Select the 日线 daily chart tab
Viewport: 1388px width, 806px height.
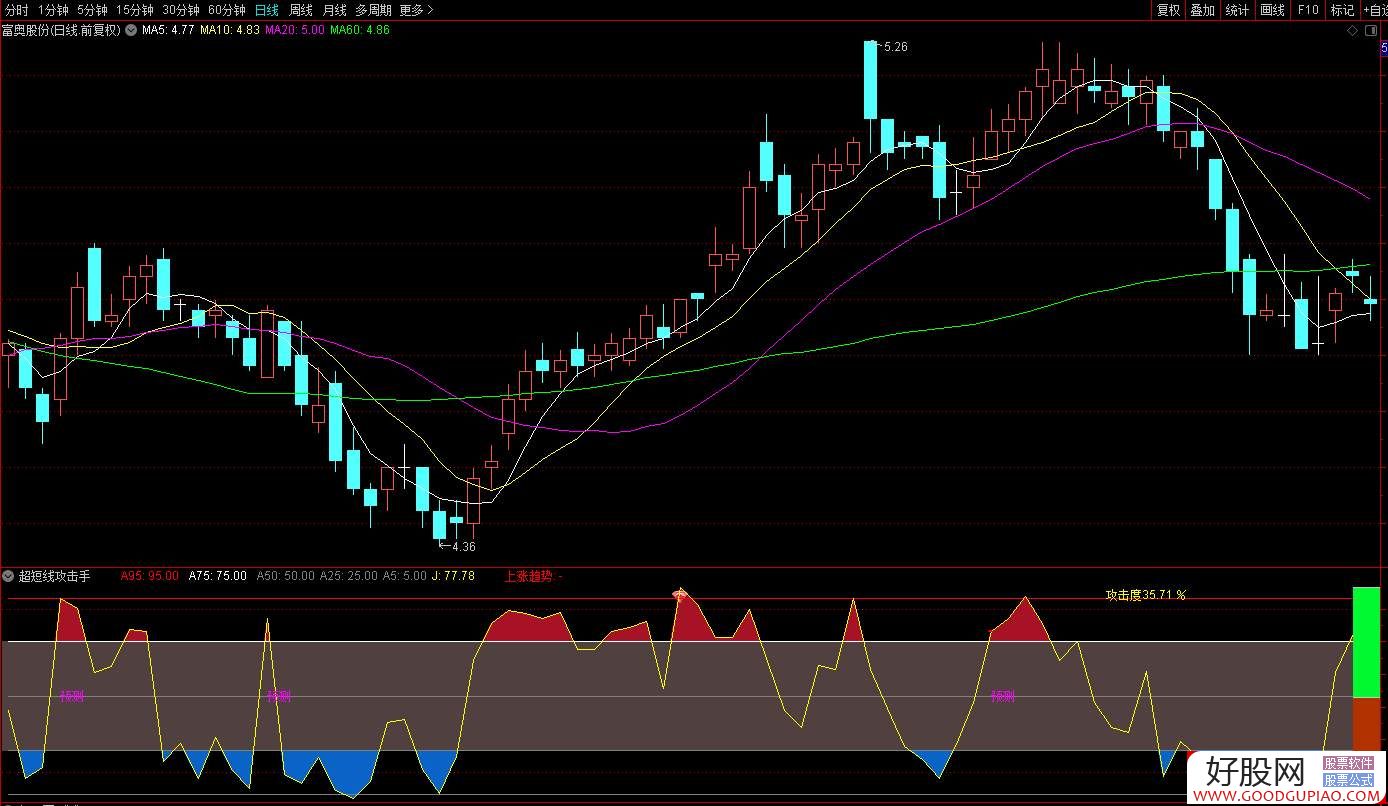(x=267, y=10)
